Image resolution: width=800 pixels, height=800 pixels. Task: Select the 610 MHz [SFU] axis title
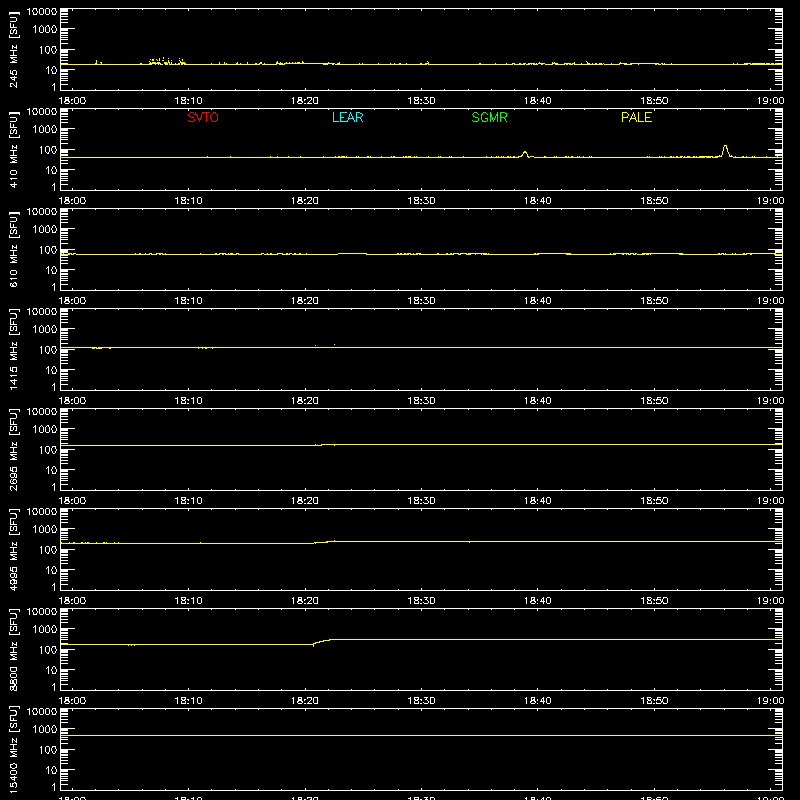click(13, 249)
